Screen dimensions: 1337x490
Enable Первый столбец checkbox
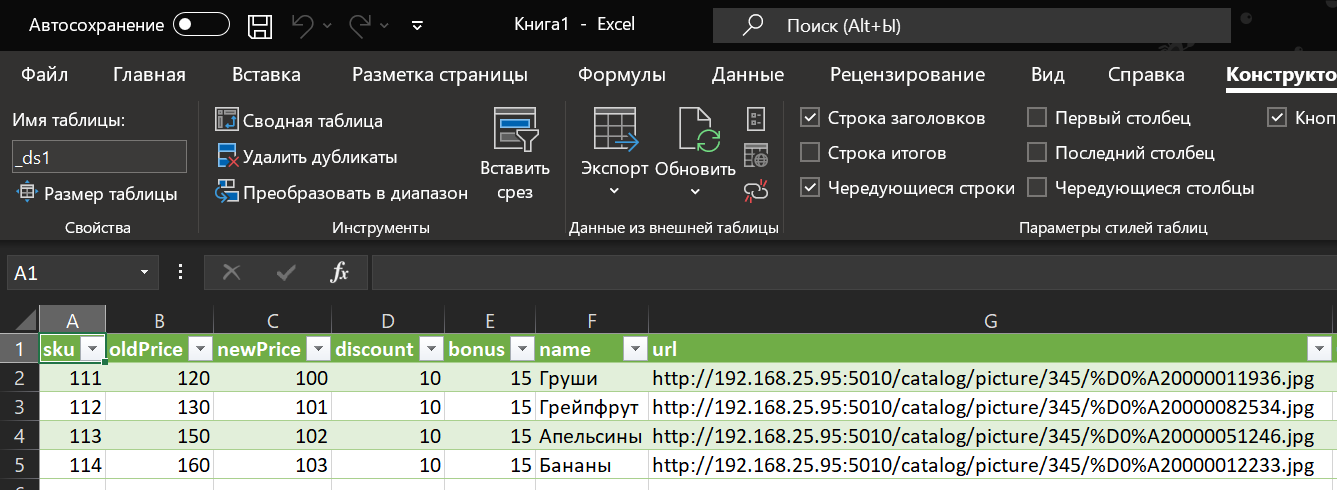pos(1037,118)
